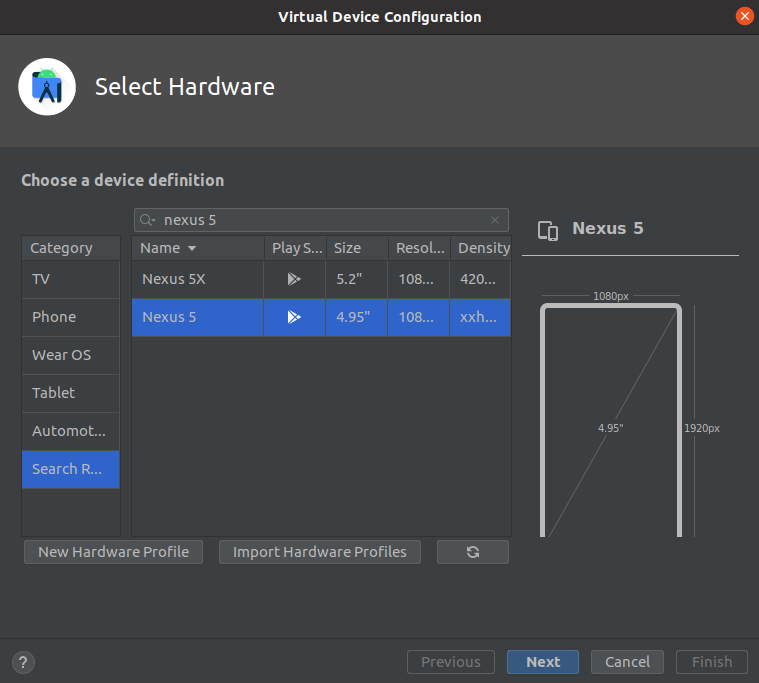759x683 pixels.
Task: Select the Automotive category
Action: [x=71, y=431]
